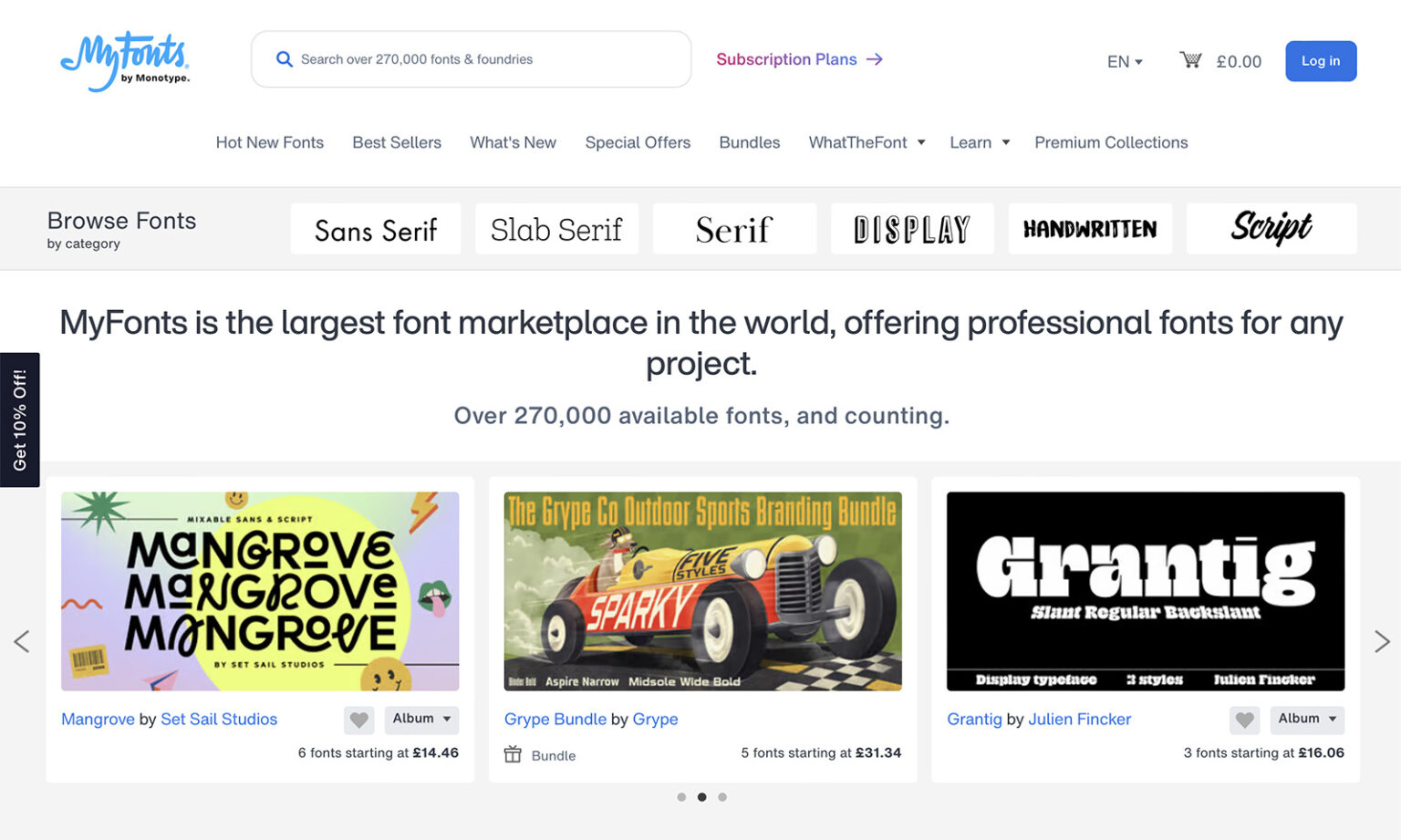
Task: Click the Get 10% Off side banner
Action: click(20, 419)
